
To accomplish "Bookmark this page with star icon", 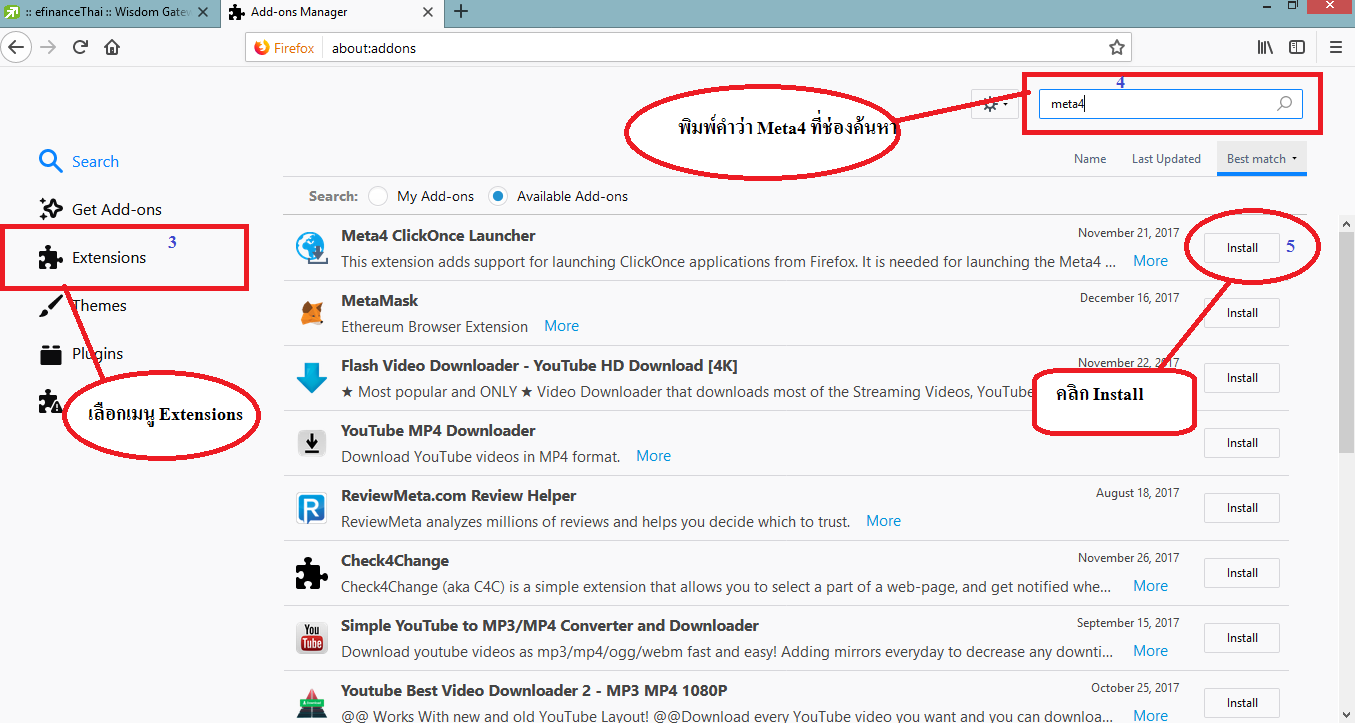I will 1116,47.
